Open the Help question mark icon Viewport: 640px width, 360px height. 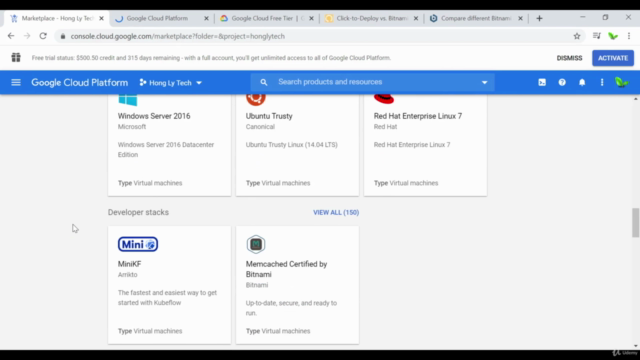[x=562, y=82]
